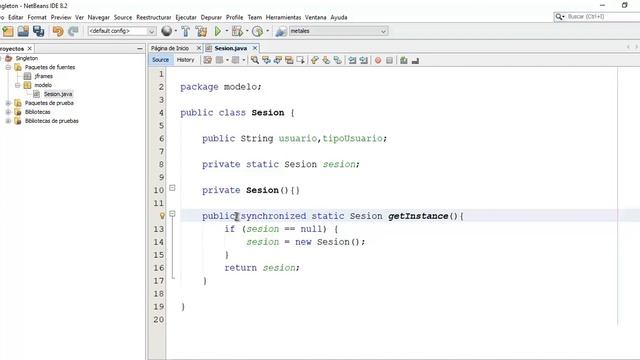640x360 pixels.
Task: Open dropdown arrow next to Profile icon
Action: 267,31
